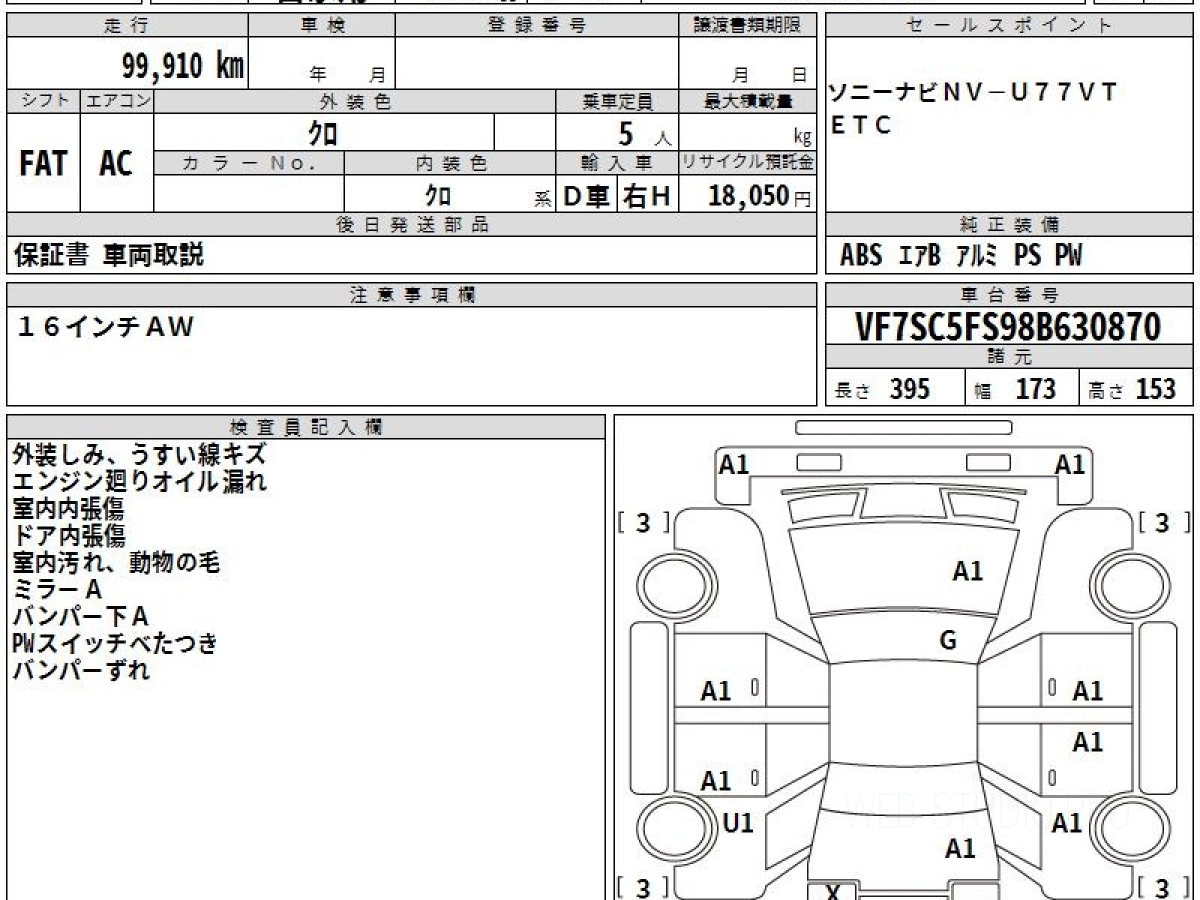
Task: Select the ABS エアB アルミ PS PW line
Action: (x=961, y=256)
